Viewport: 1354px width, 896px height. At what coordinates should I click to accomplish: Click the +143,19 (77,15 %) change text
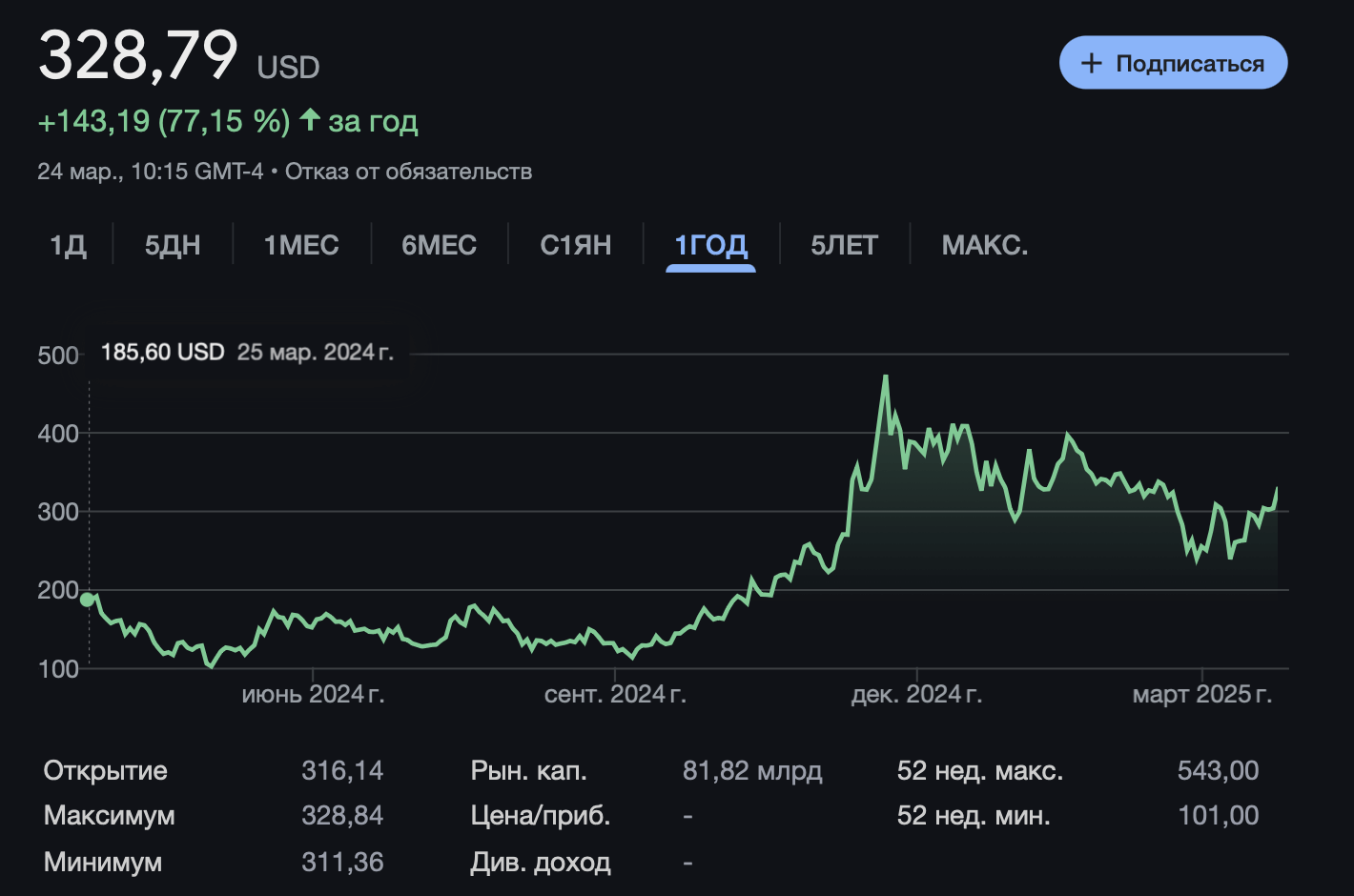click(163, 121)
